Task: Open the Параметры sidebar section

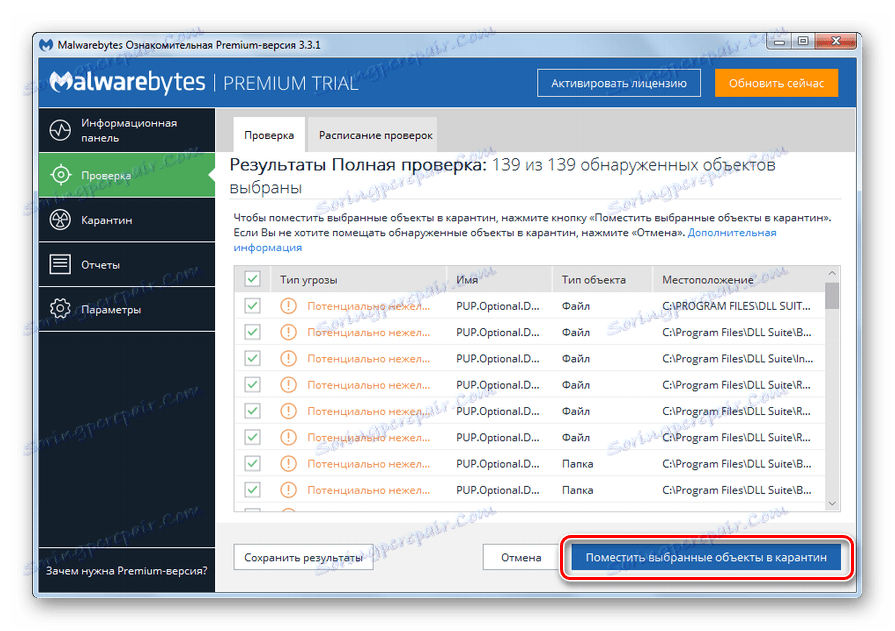Action: (x=127, y=309)
